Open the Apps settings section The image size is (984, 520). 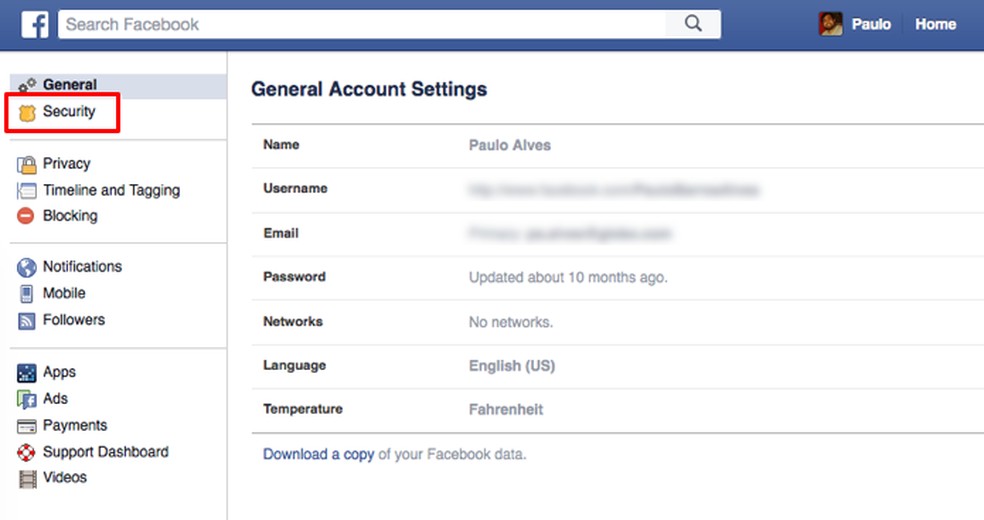(59, 372)
